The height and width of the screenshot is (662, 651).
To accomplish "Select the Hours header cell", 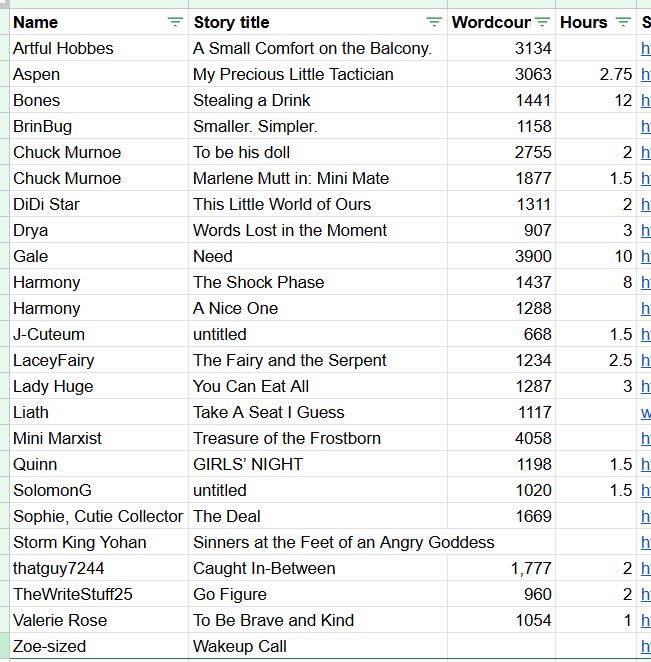I will click(596, 22).
